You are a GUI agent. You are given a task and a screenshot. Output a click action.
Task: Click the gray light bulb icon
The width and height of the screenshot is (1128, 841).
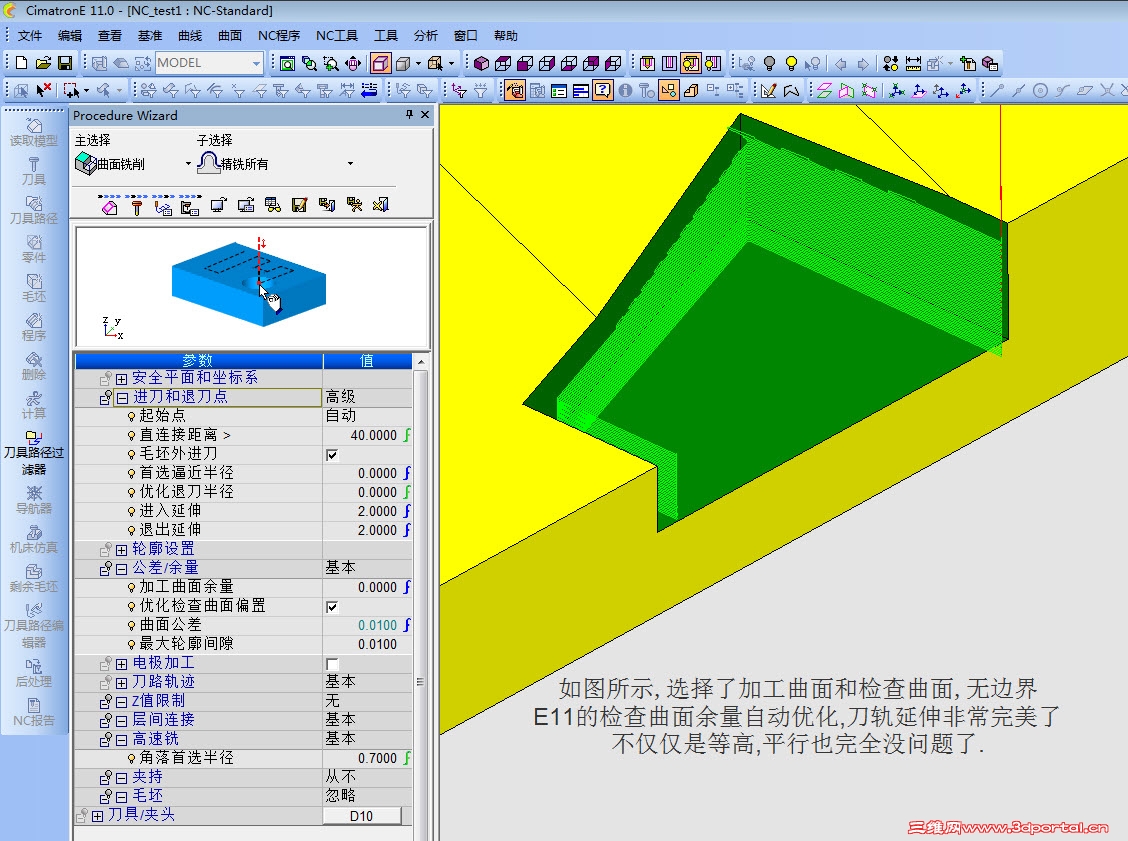(x=769, y=63)
